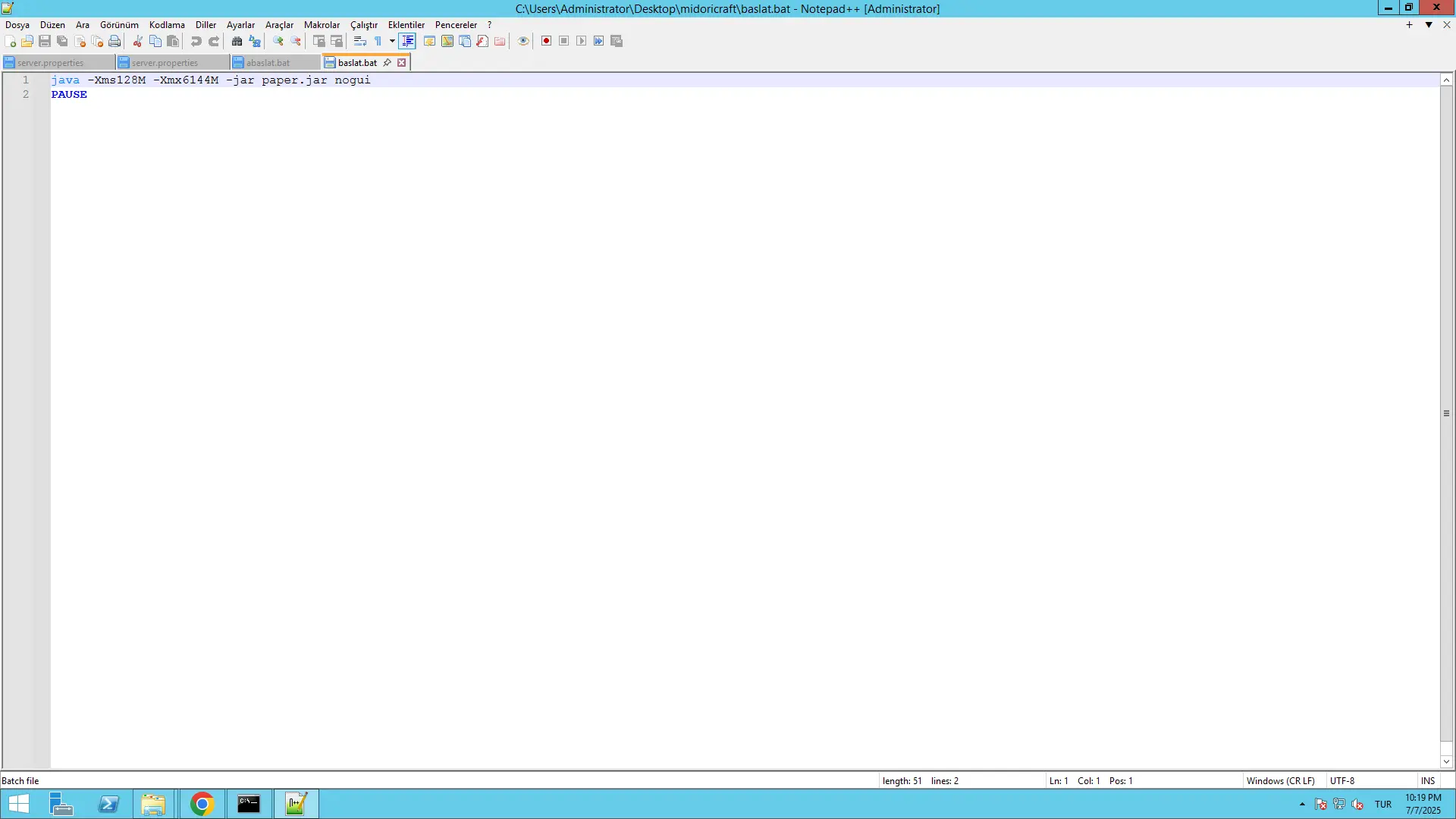Screen dimensions: 1456x819
Task: Open tab list dropdown triangle at top right
Action: click(1429, 25)
